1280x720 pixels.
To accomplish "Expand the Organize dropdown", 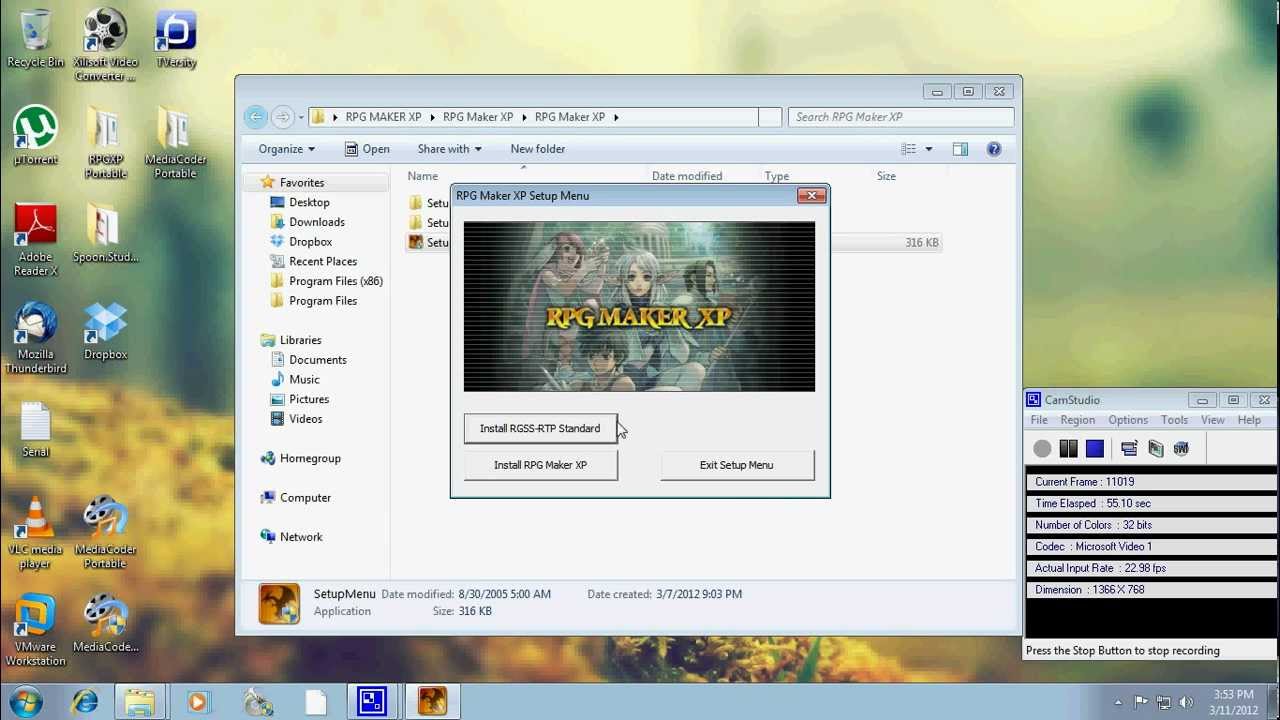I will pyautogui.click(x=286, y=149).
